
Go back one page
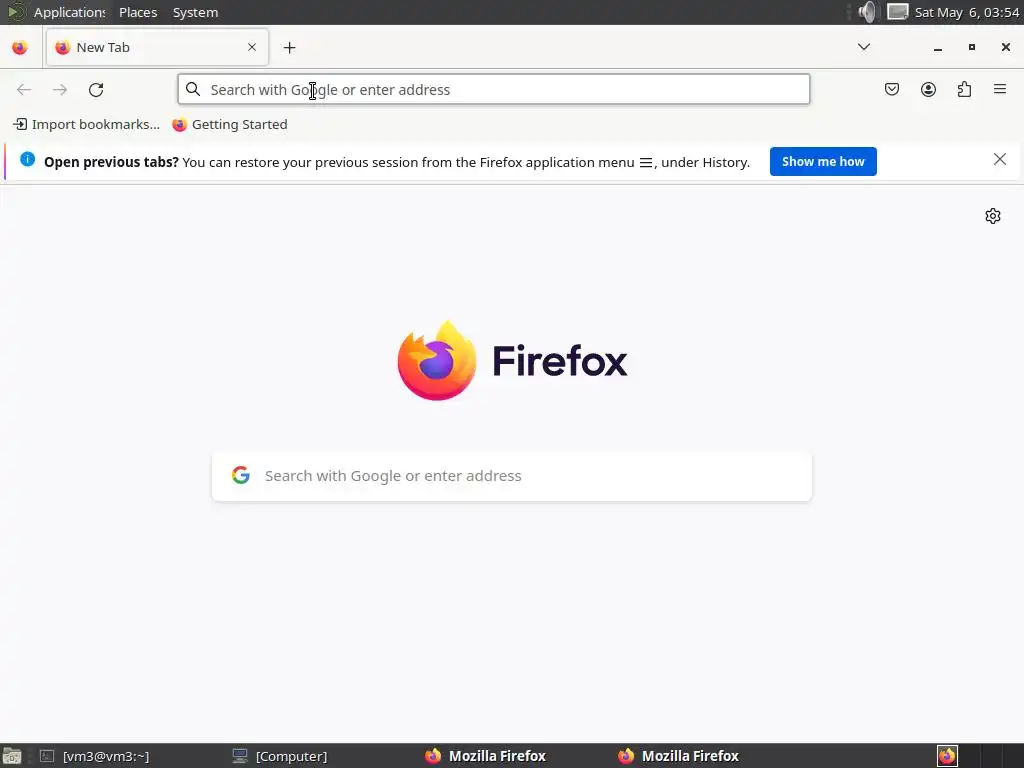[x=24, y=89]
